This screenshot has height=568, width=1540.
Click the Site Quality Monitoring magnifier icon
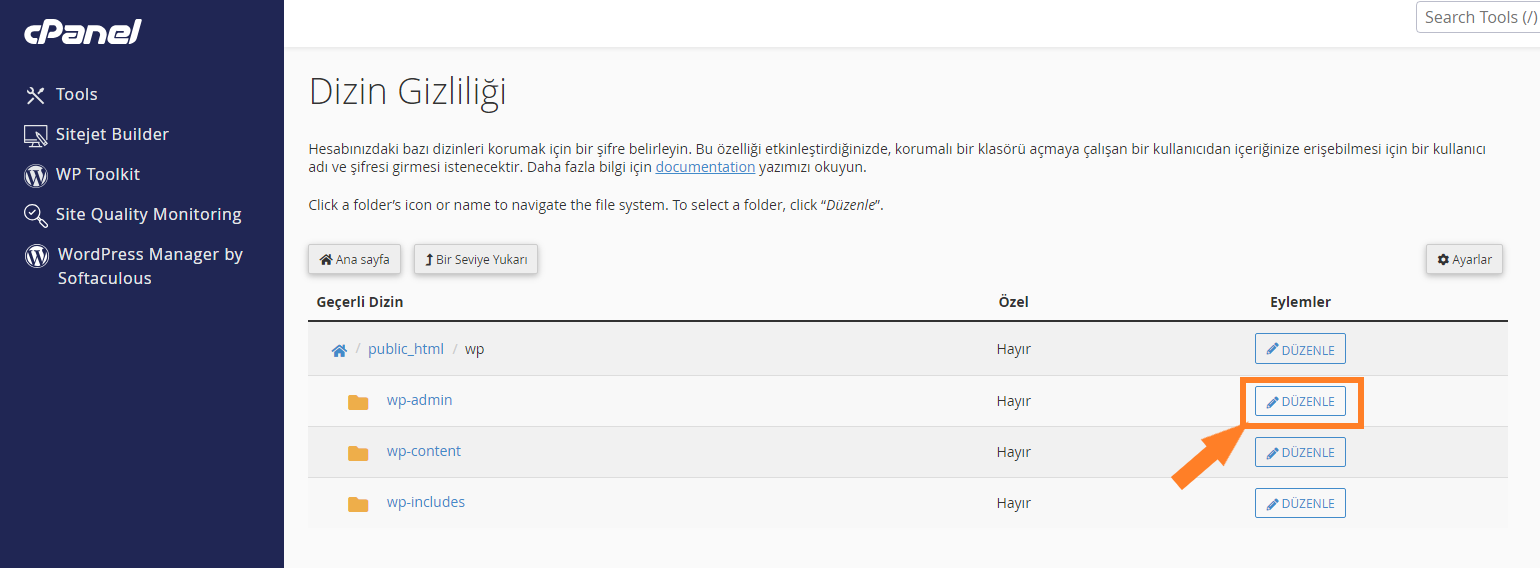(36, 215)
